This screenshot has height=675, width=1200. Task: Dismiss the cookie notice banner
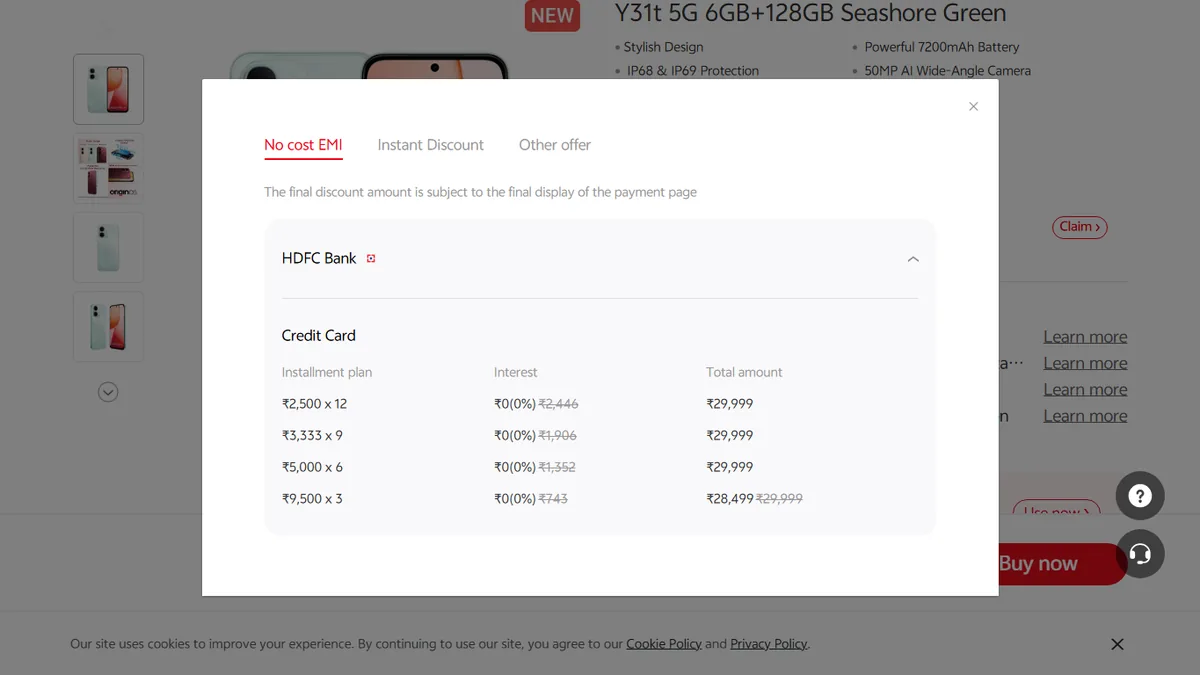click(x=1117, y=644)
